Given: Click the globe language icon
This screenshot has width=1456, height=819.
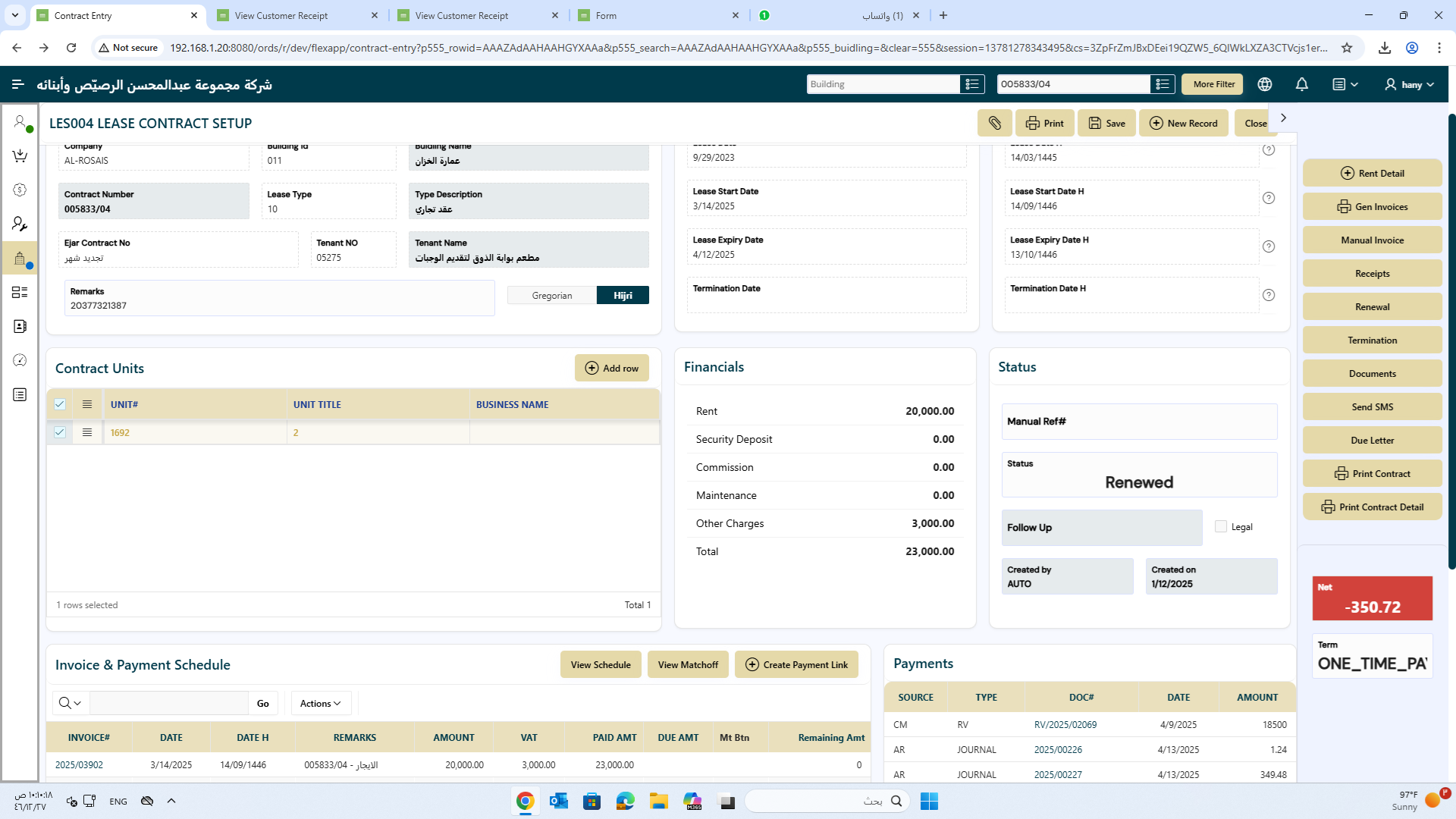Looking at the screenshot, I should pyautogui.click(x=1264, y=84).
